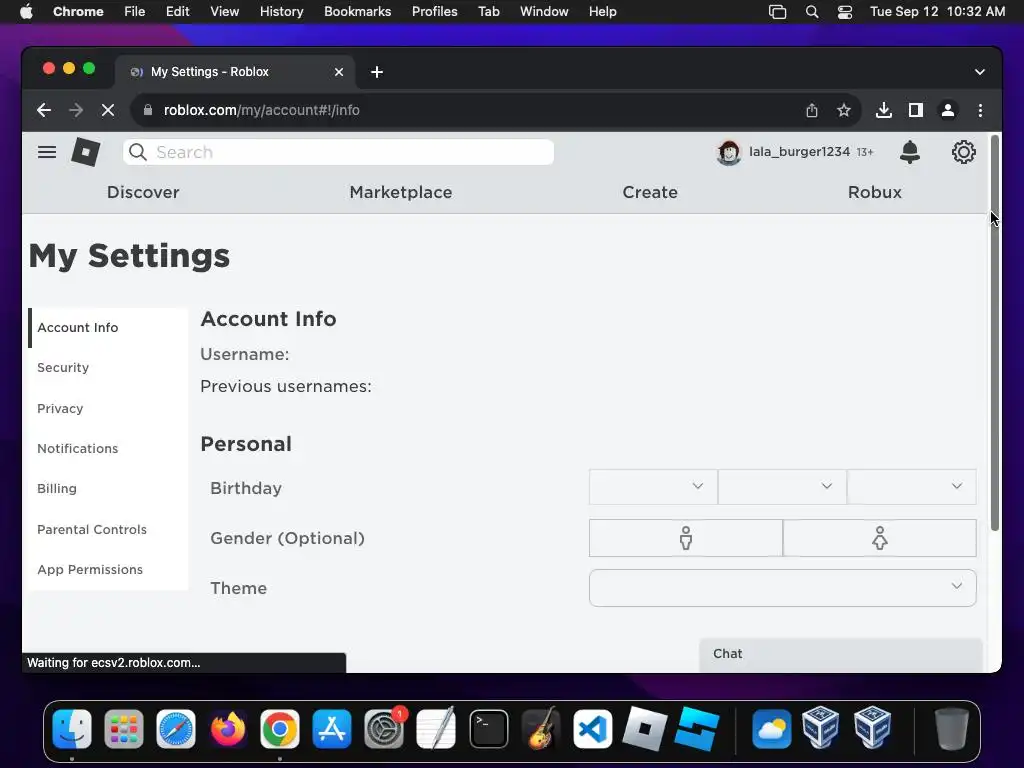Open the Profiles menu in menu bar
The width and height of the screenshot is (1024, 768).
pos(434,12)
